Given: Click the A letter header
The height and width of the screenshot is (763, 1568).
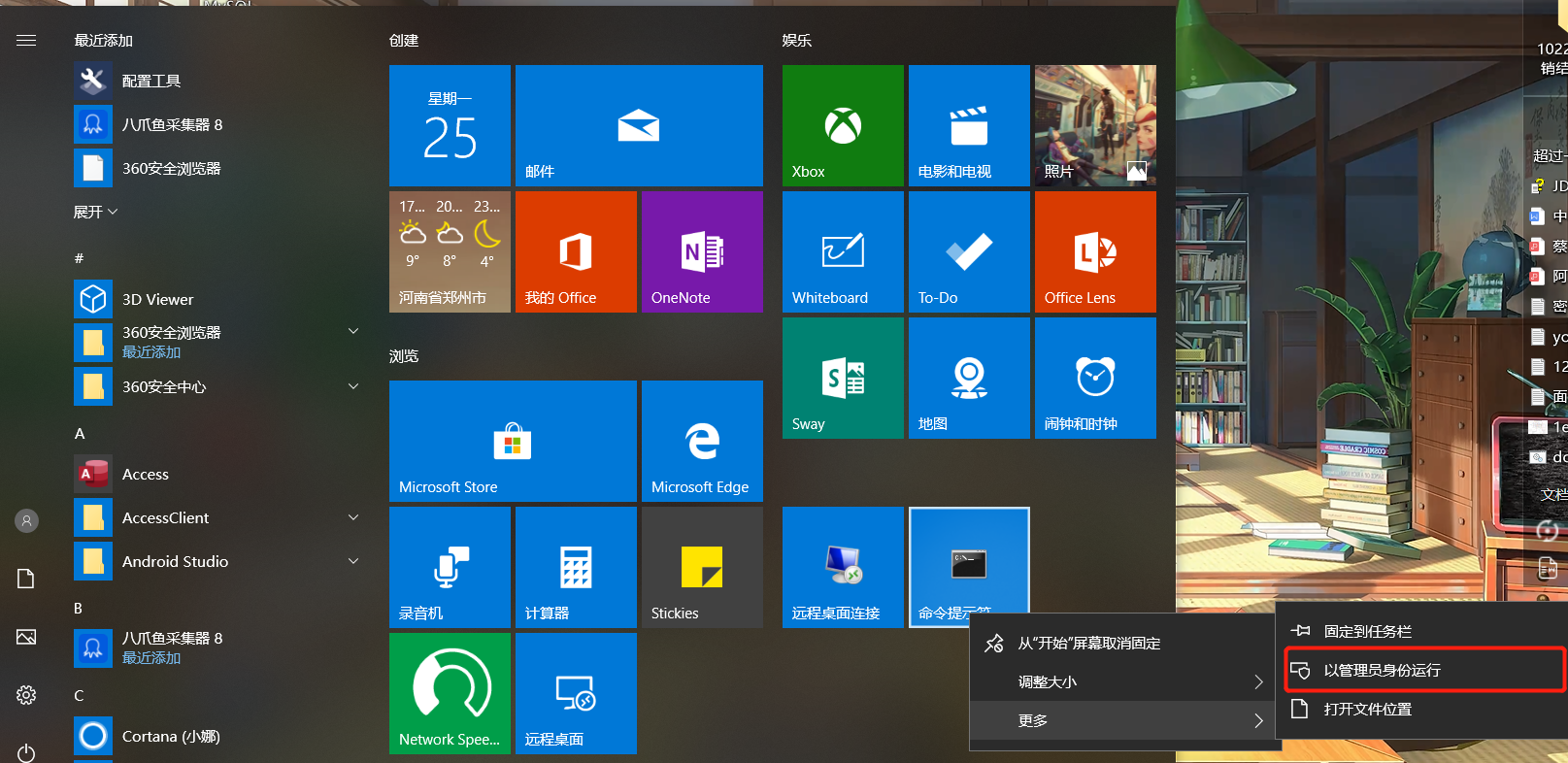Looking at the screenshot, I should coord(80,433).
